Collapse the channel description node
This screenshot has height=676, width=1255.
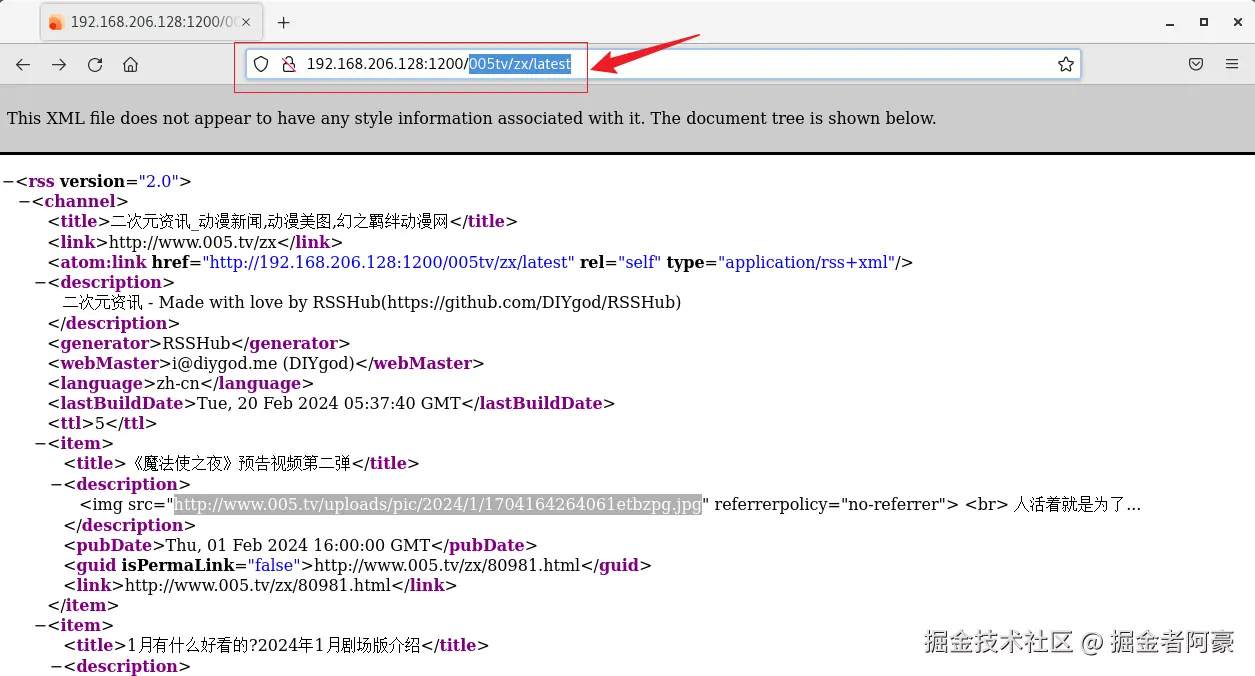point(40,283)
